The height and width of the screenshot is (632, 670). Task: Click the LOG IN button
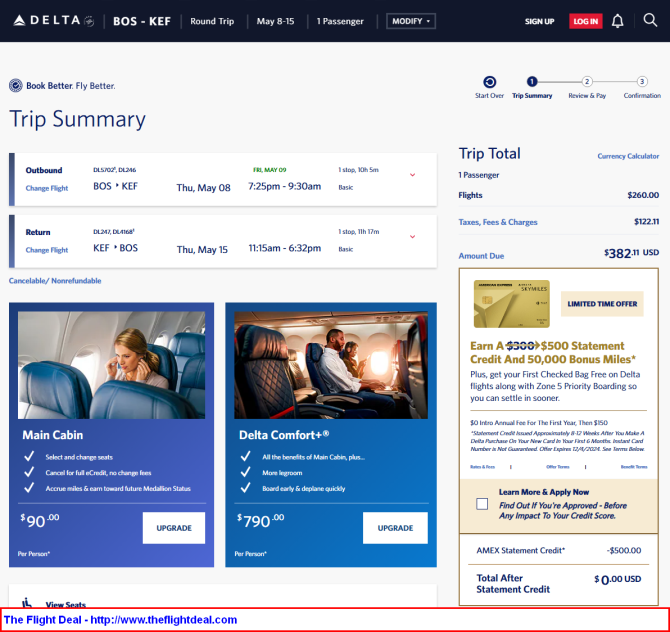[585, 21]
